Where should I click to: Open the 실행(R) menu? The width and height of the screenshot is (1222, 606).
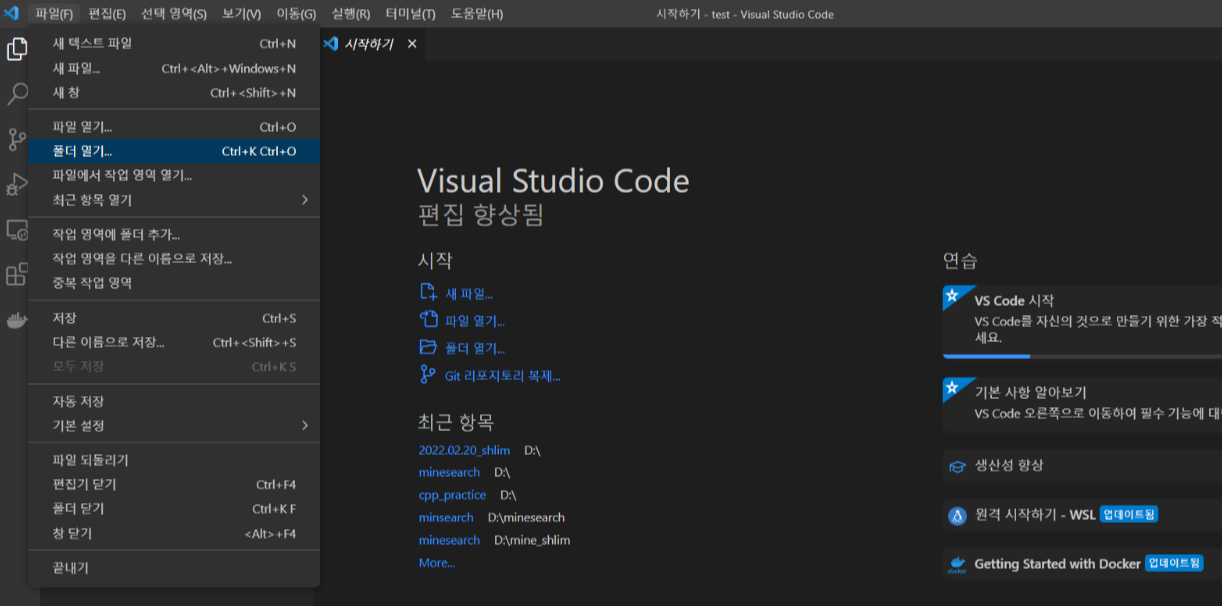click(x=350, y=14)
